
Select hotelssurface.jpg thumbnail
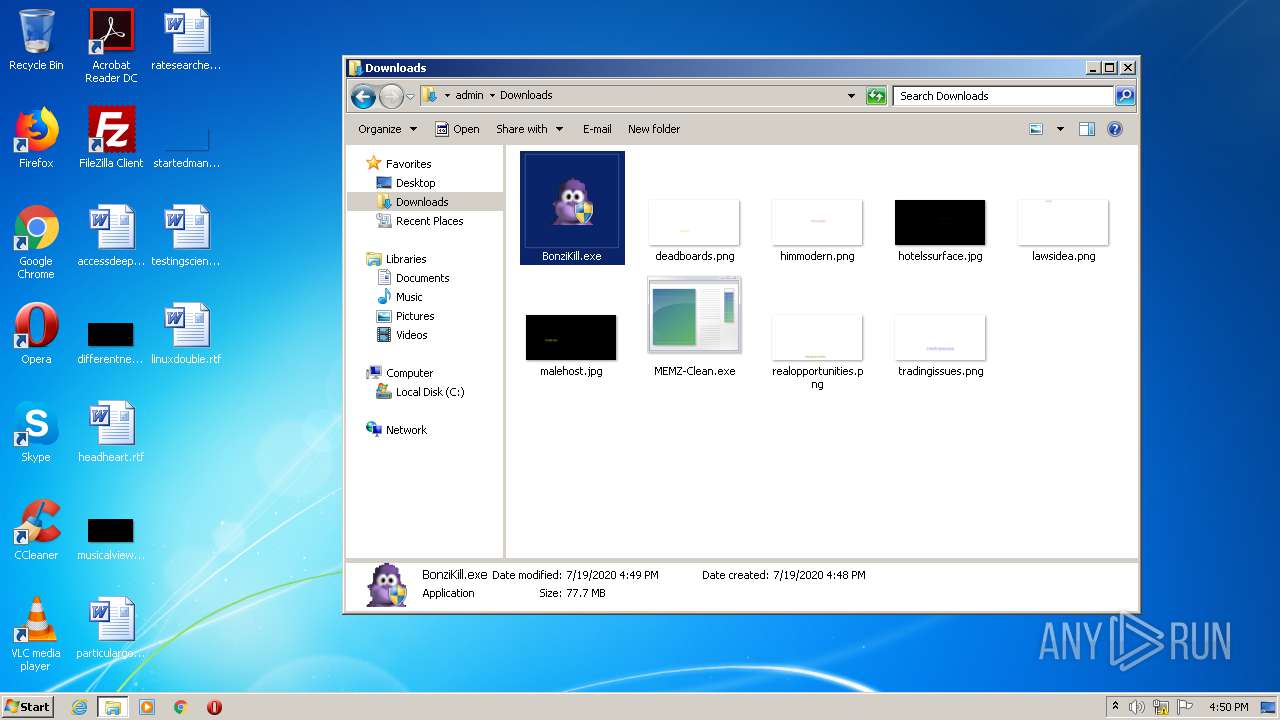[940, 231]
